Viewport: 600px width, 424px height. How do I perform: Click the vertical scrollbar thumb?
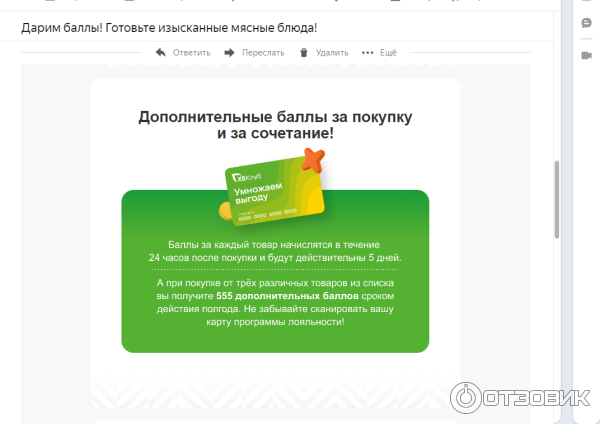557,199
